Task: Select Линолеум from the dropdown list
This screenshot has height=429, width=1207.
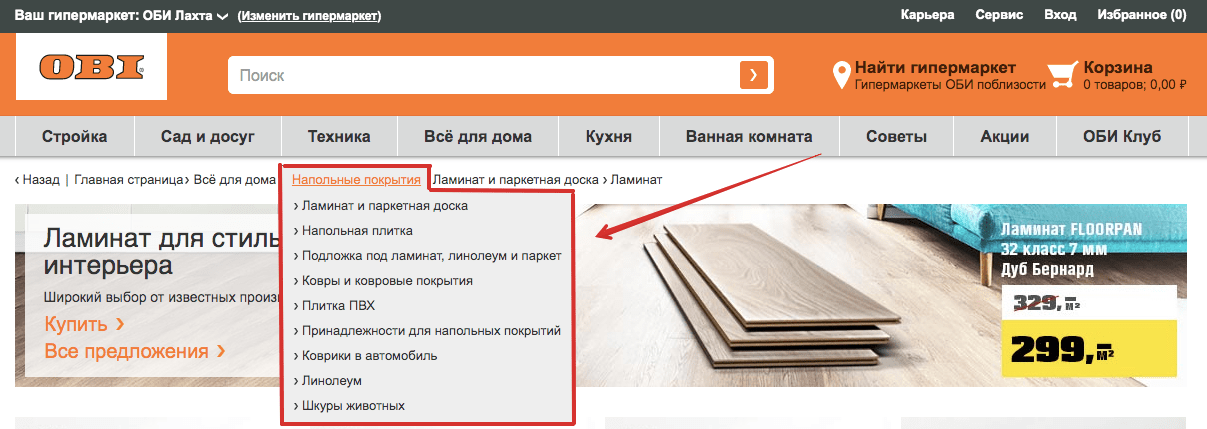Action: pyautogui.click(x=331, y=381)
